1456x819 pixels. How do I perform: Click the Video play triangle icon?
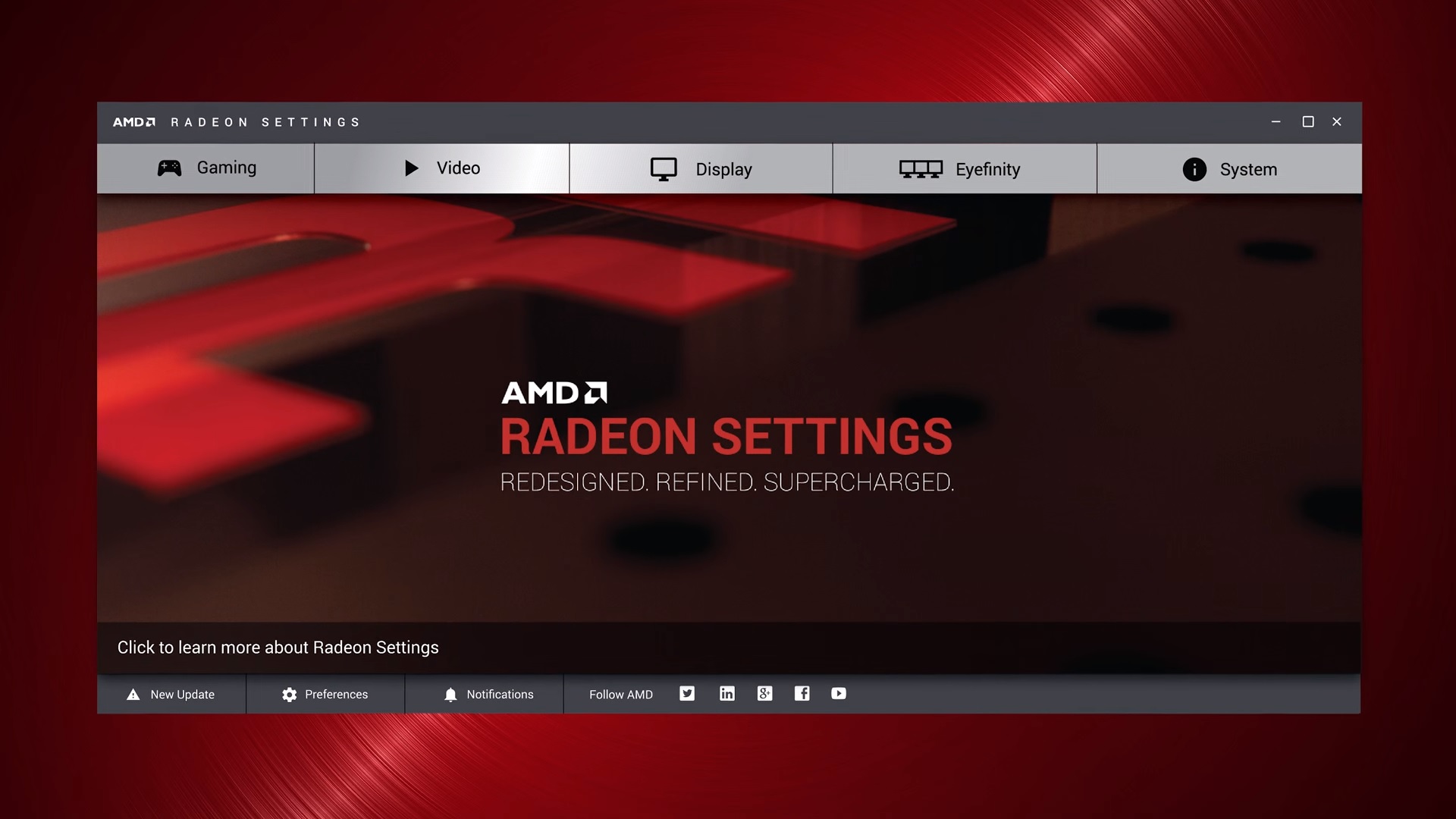[412, 168]
